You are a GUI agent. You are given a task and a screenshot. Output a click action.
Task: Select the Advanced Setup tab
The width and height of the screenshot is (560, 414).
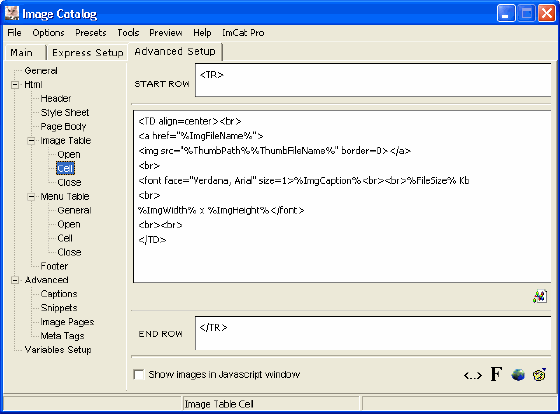click(x=175, y=51)
